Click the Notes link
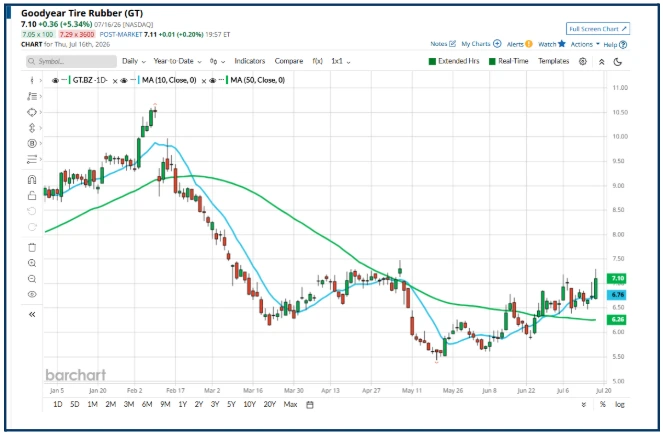 coord(438,44)
